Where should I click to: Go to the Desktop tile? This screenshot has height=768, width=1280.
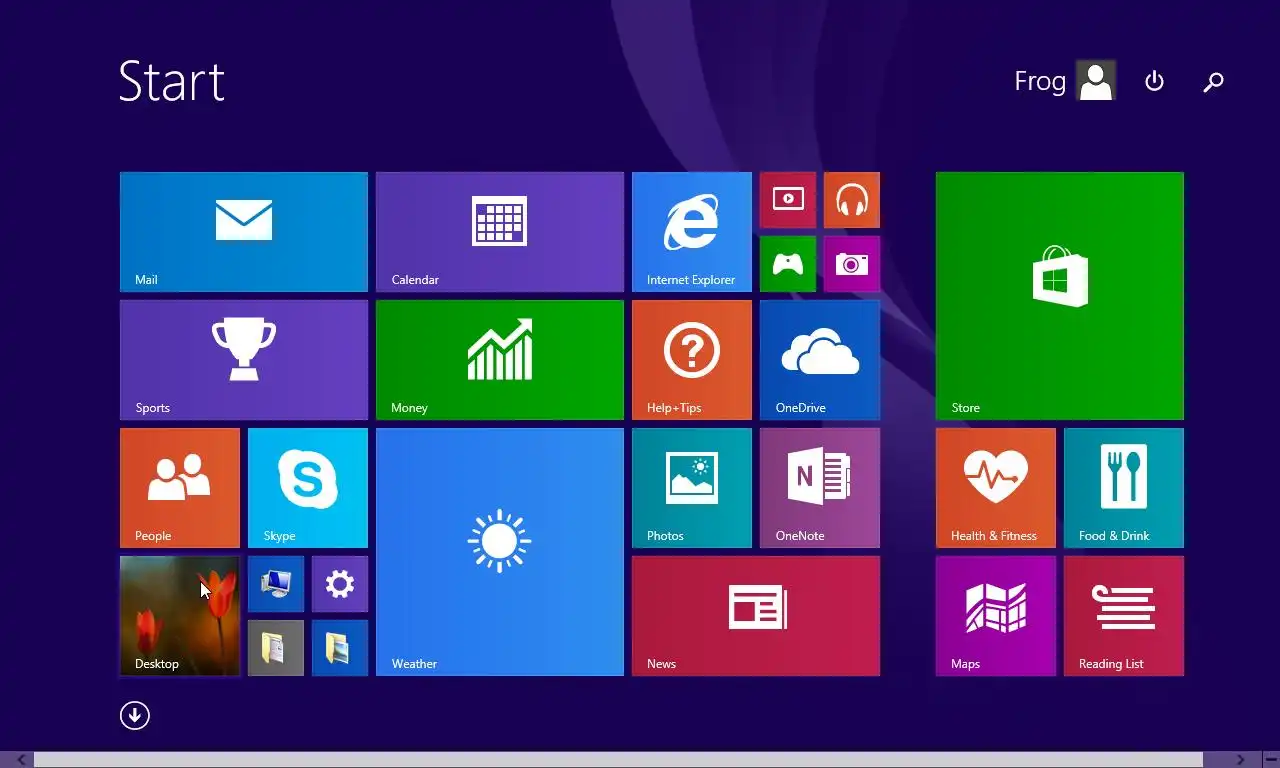[180, 616]
